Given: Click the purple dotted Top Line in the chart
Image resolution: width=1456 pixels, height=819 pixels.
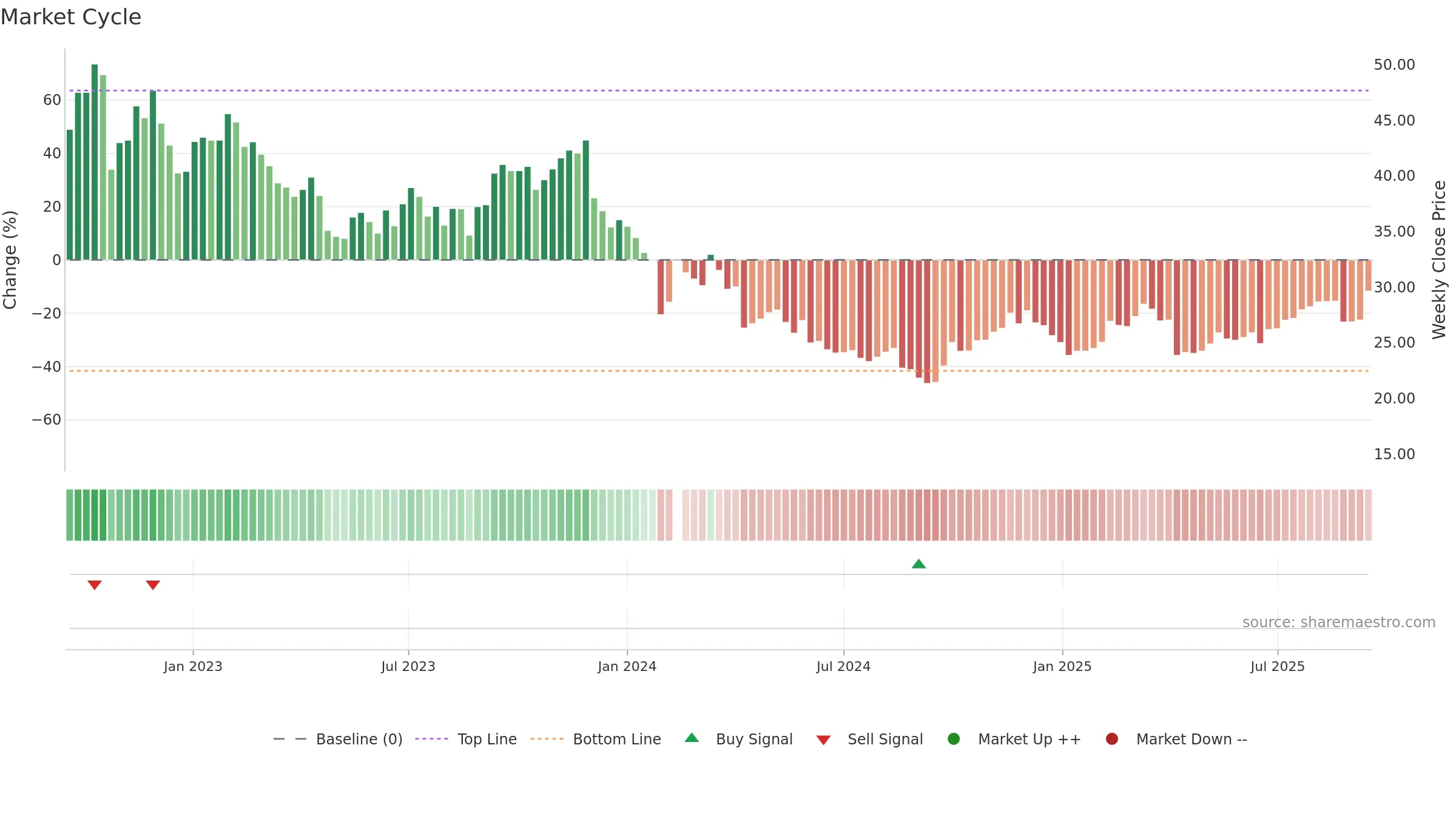Looking at the screenshot, I should [719, 91].
